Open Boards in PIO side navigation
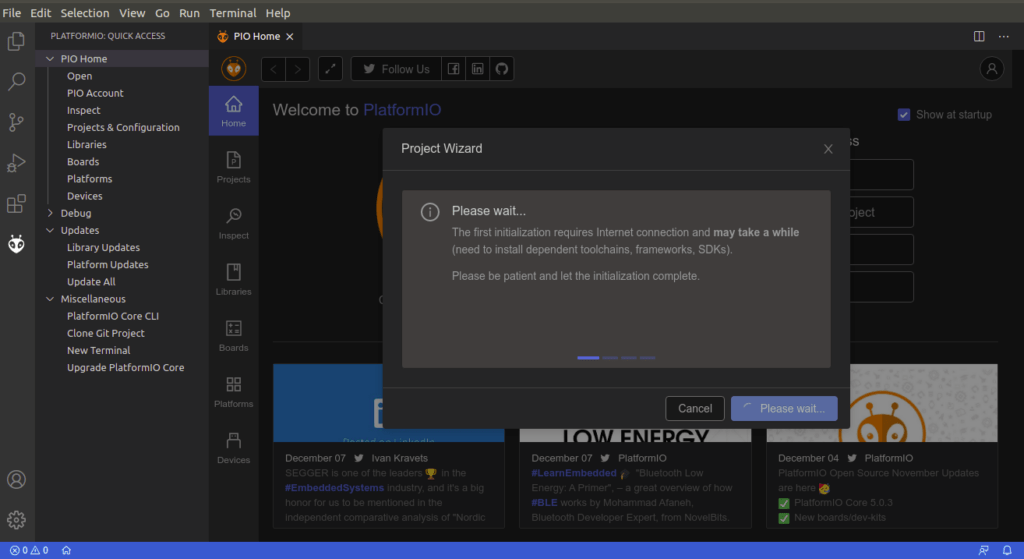The image size is (1024, 559). click(233, 336)
